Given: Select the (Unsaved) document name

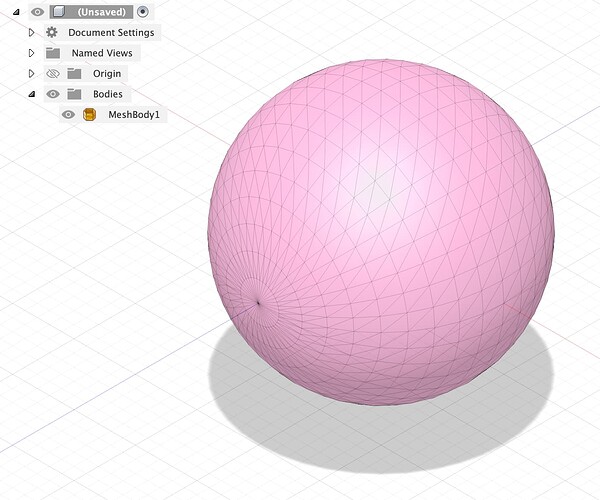Looking at the screenshot, I should point(101,12).
